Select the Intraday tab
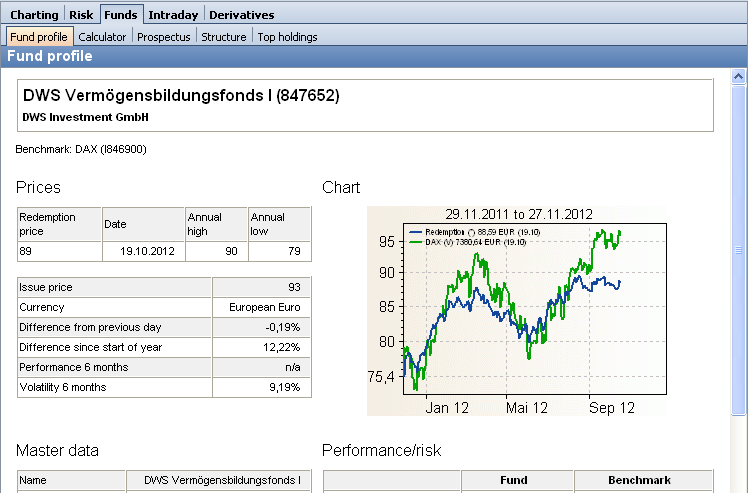Screen dimensions: 748x493 click(173, 15)
